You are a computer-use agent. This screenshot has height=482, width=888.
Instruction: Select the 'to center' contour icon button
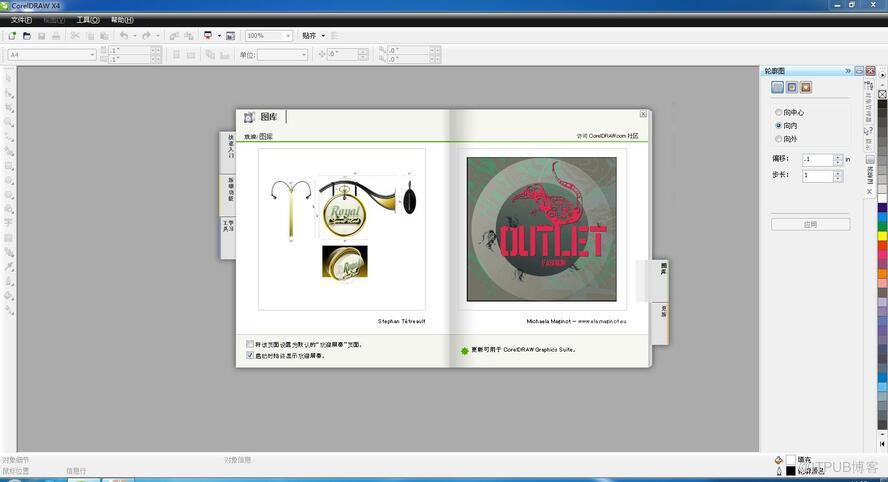pyautogui.click(x=777, y=88)
